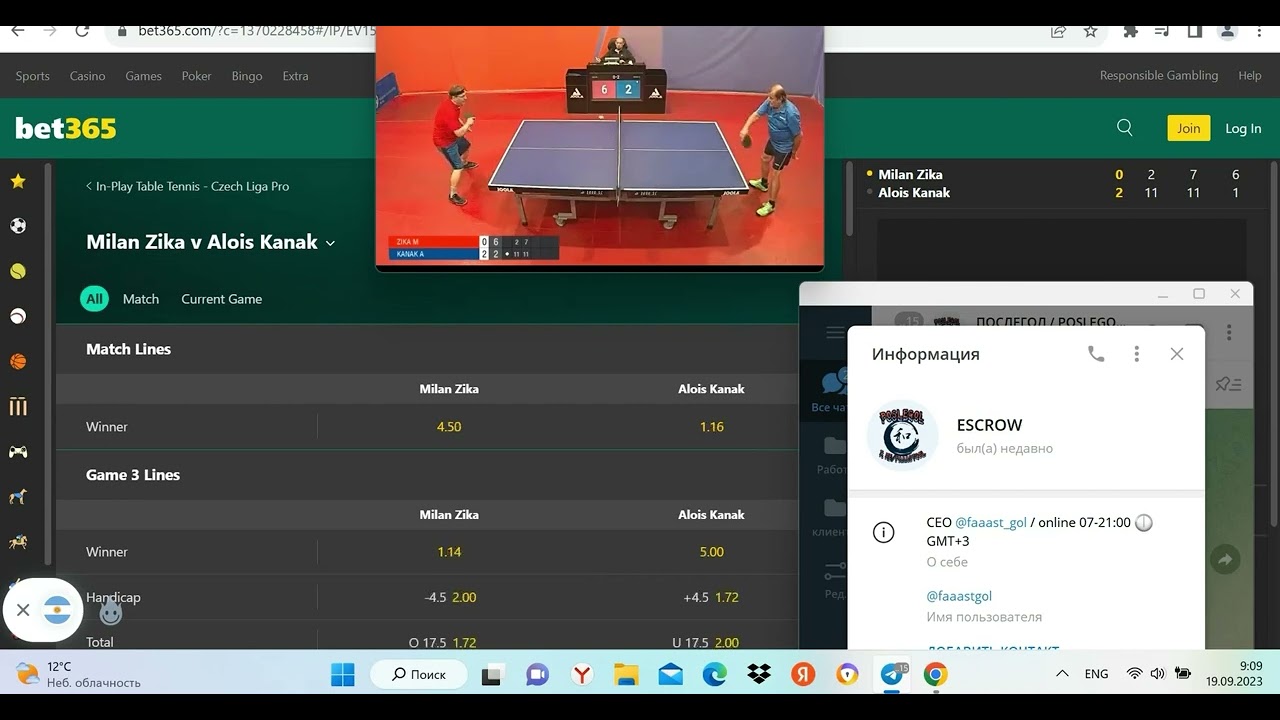Select the Tennis ball sport icon
The width and height of the screenshot is (1280, 720).
coord(18,271)
